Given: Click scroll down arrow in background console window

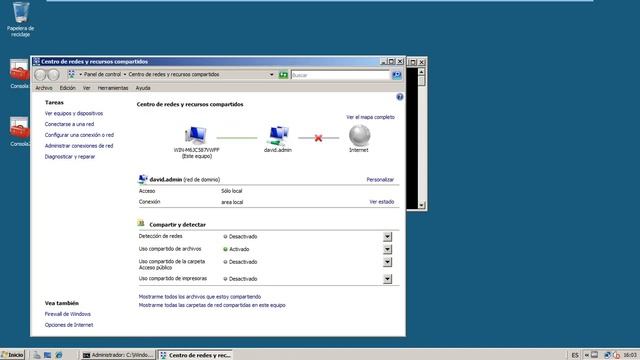Looking at the screenshot, I should point(421,205).
